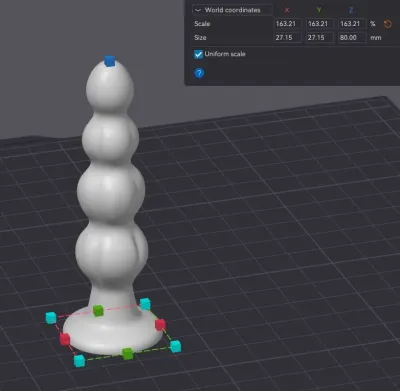The width and height of the screenshot is (400, 391).
Task: Select the red X-axis handle on base's right
Action: (160, 324)
